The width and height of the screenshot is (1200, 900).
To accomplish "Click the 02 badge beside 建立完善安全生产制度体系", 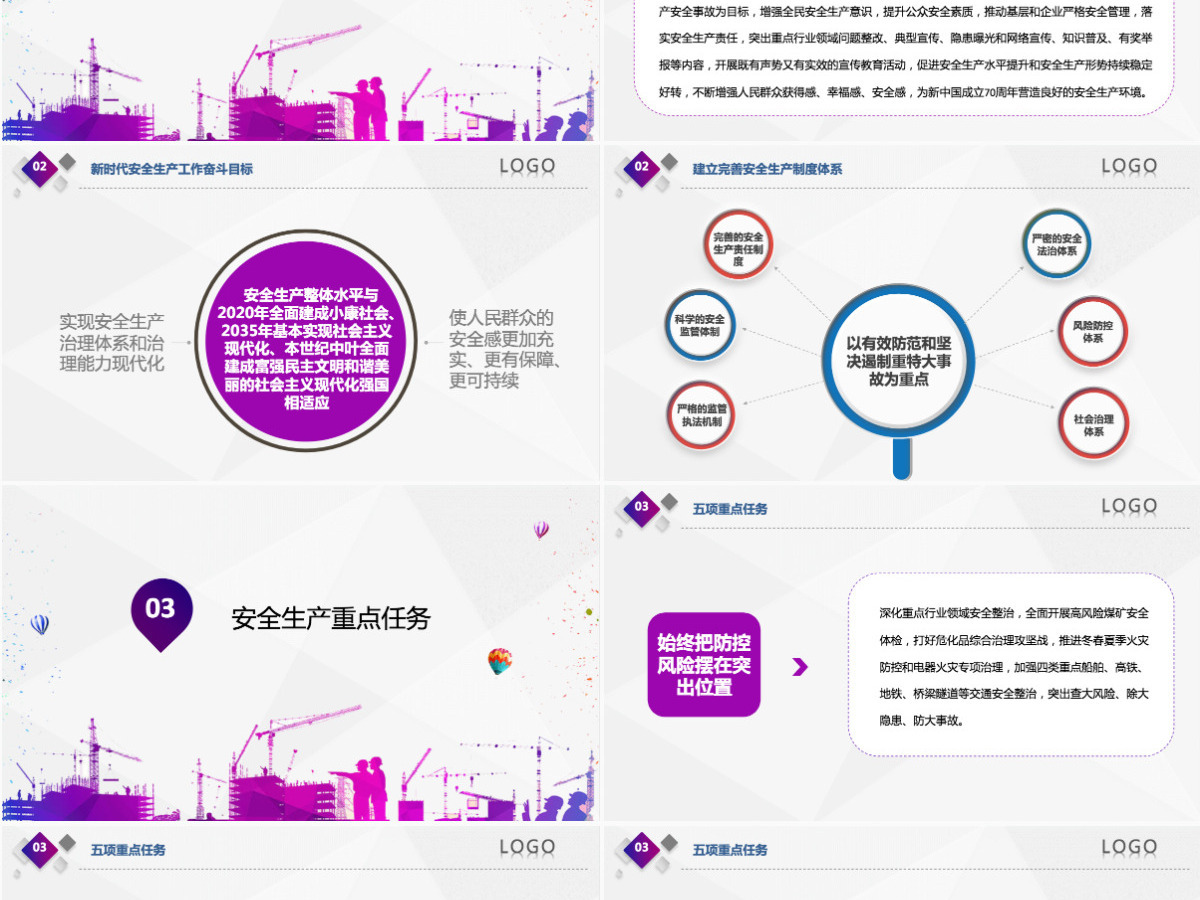I will coord(641,167).
